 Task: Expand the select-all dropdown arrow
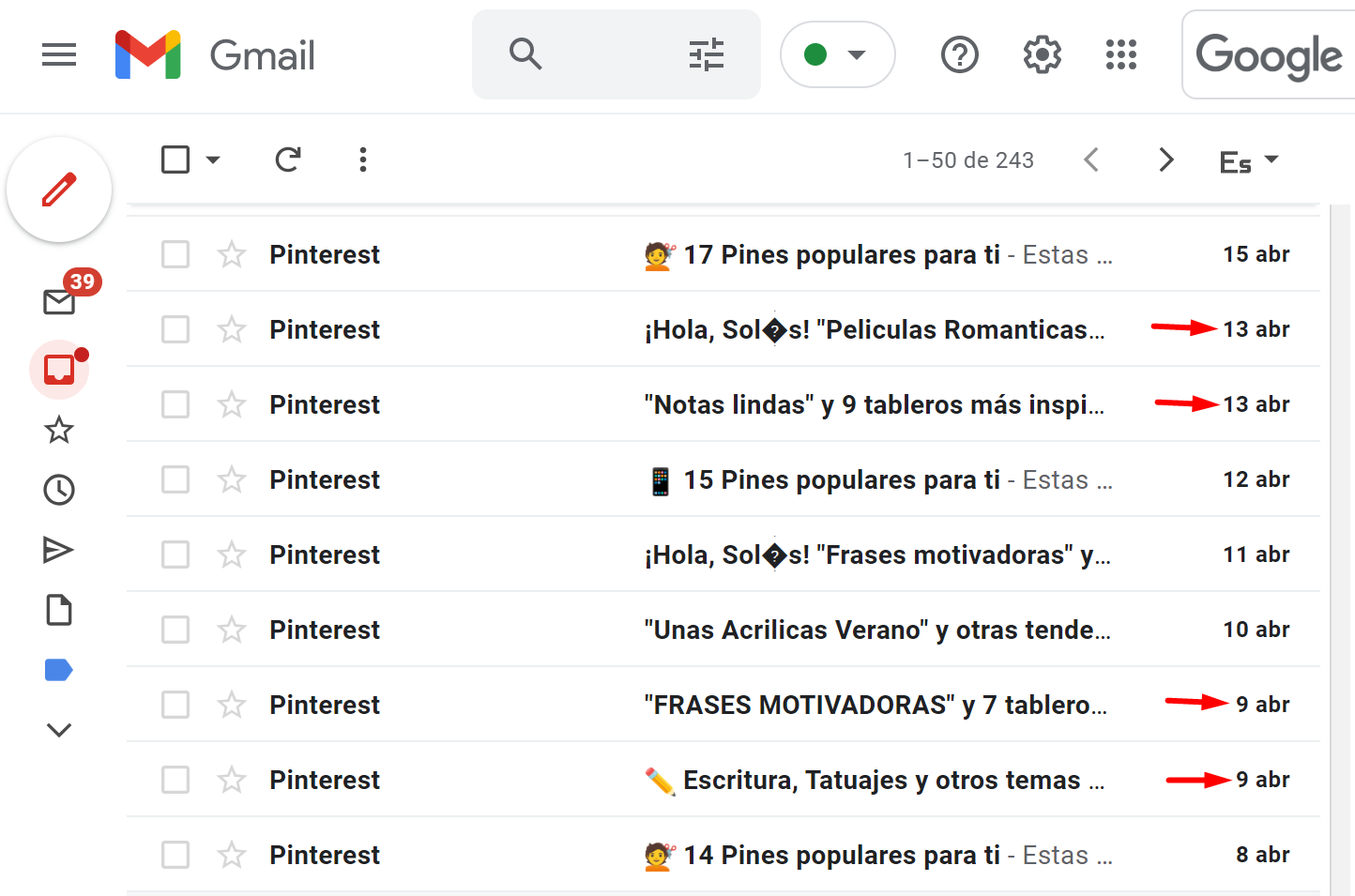coord(213,159)
